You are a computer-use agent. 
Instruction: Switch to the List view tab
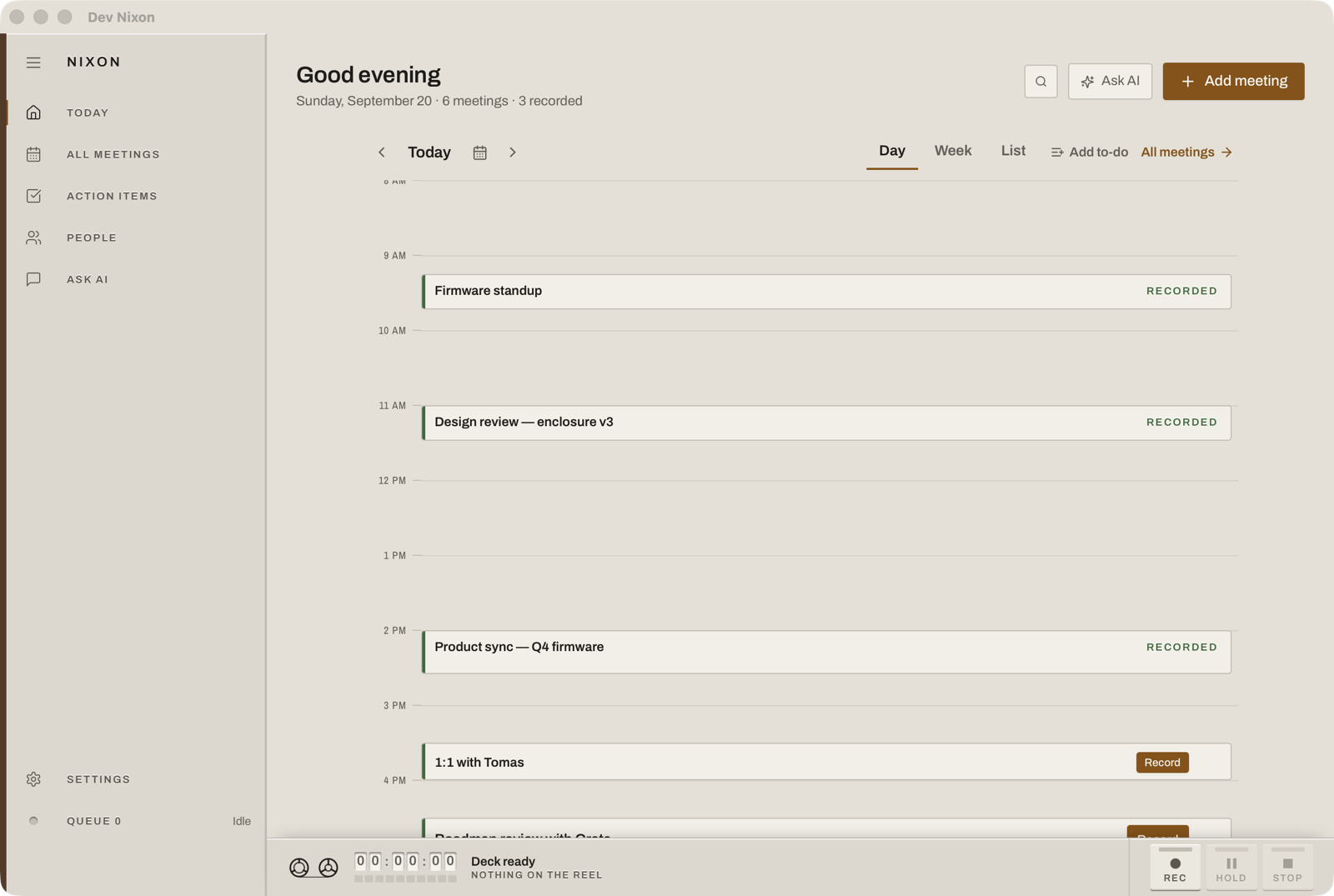(1013, 151)
